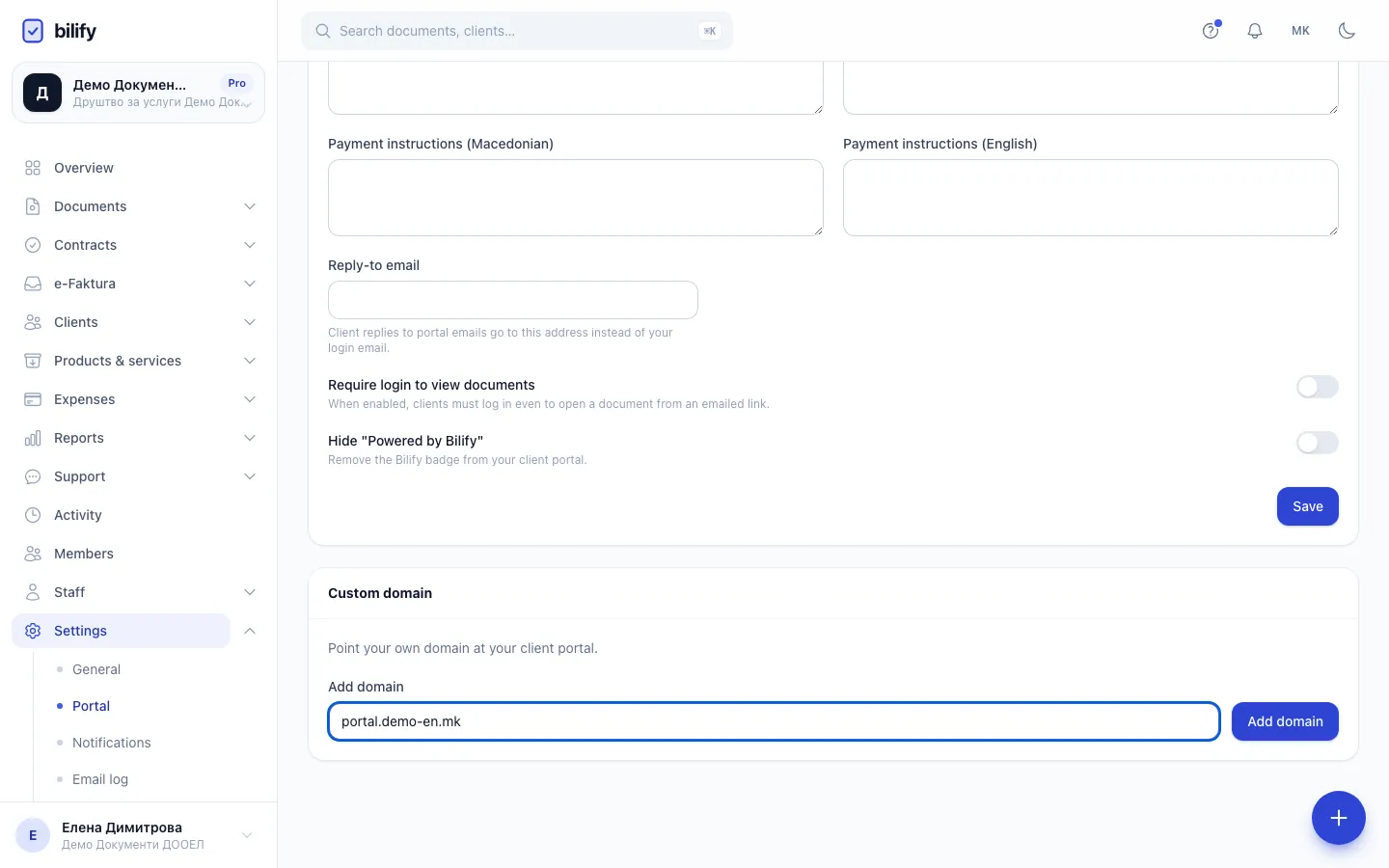The width and height of the screenshot is (1389, 868).
Task: Open notifications bell icon
Action: point(1255,31)
